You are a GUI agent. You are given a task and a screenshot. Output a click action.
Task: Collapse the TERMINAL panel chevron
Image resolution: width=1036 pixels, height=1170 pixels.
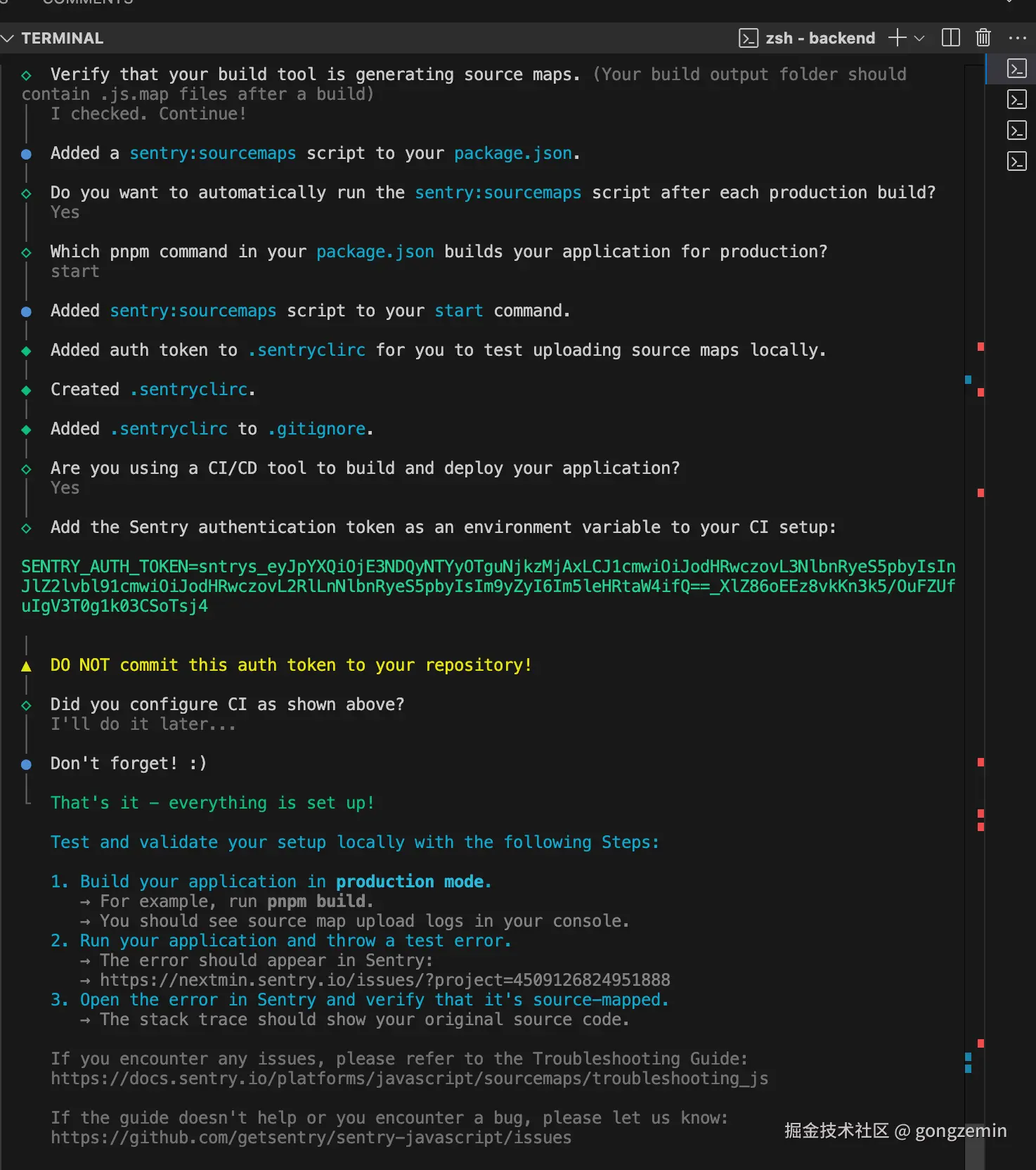tap(8, 38)
